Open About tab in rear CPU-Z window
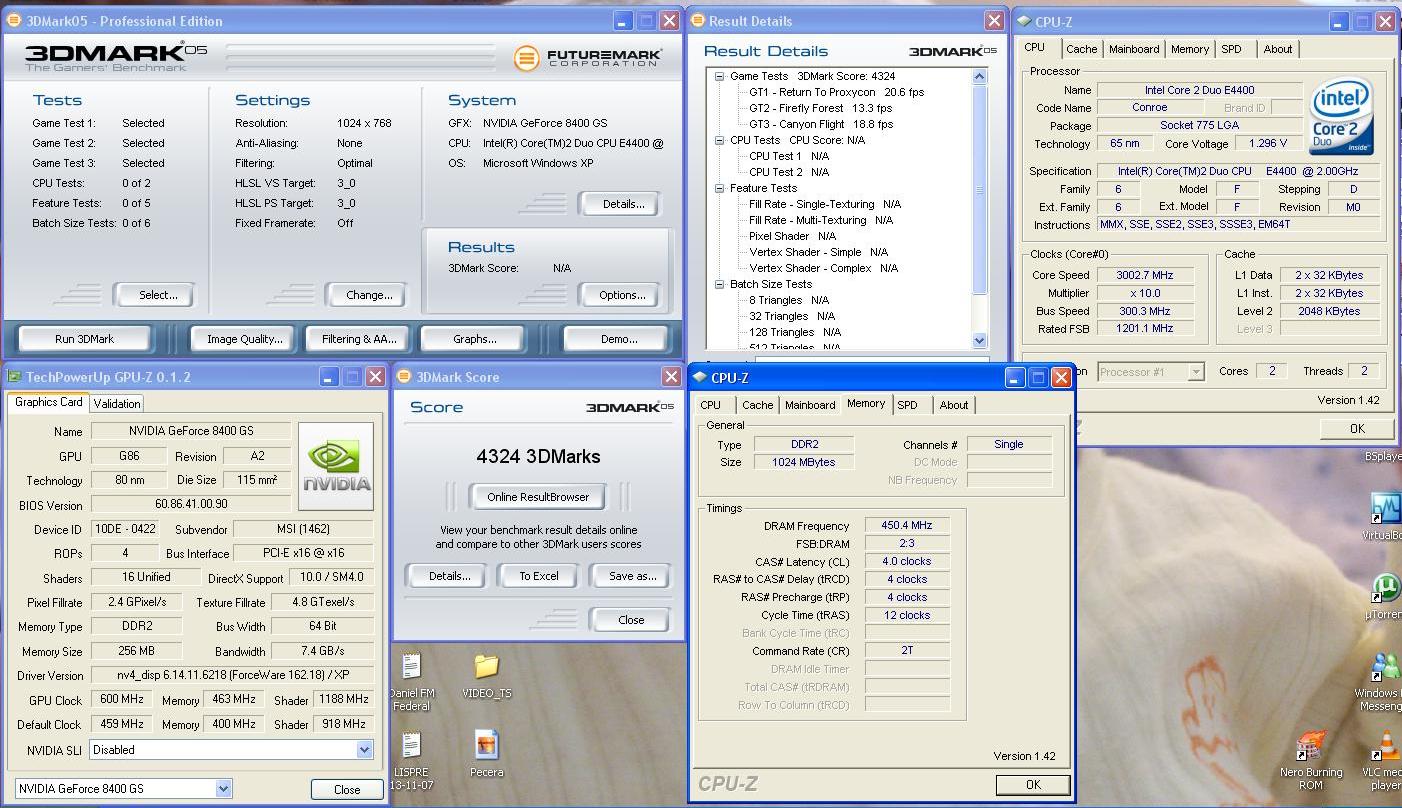This screenshot has width=1402, height=808. (x=1277, y=49)
